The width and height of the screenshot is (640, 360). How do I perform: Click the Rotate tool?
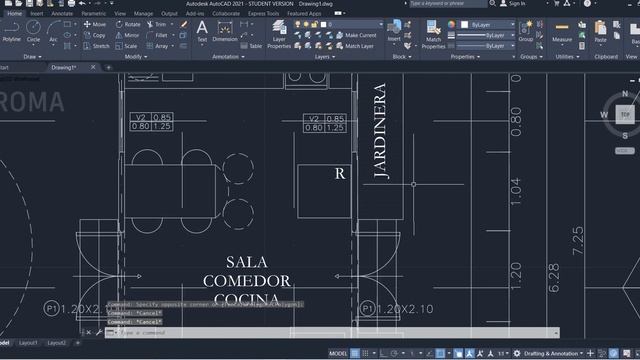click(128, 24)
